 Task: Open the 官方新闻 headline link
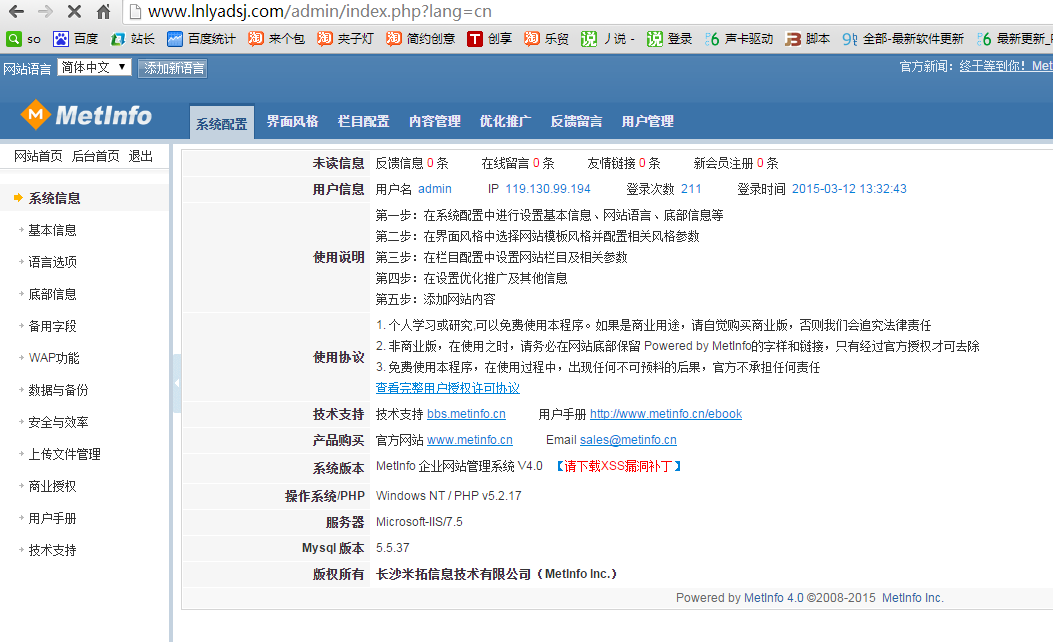(x=1005, y=66)
